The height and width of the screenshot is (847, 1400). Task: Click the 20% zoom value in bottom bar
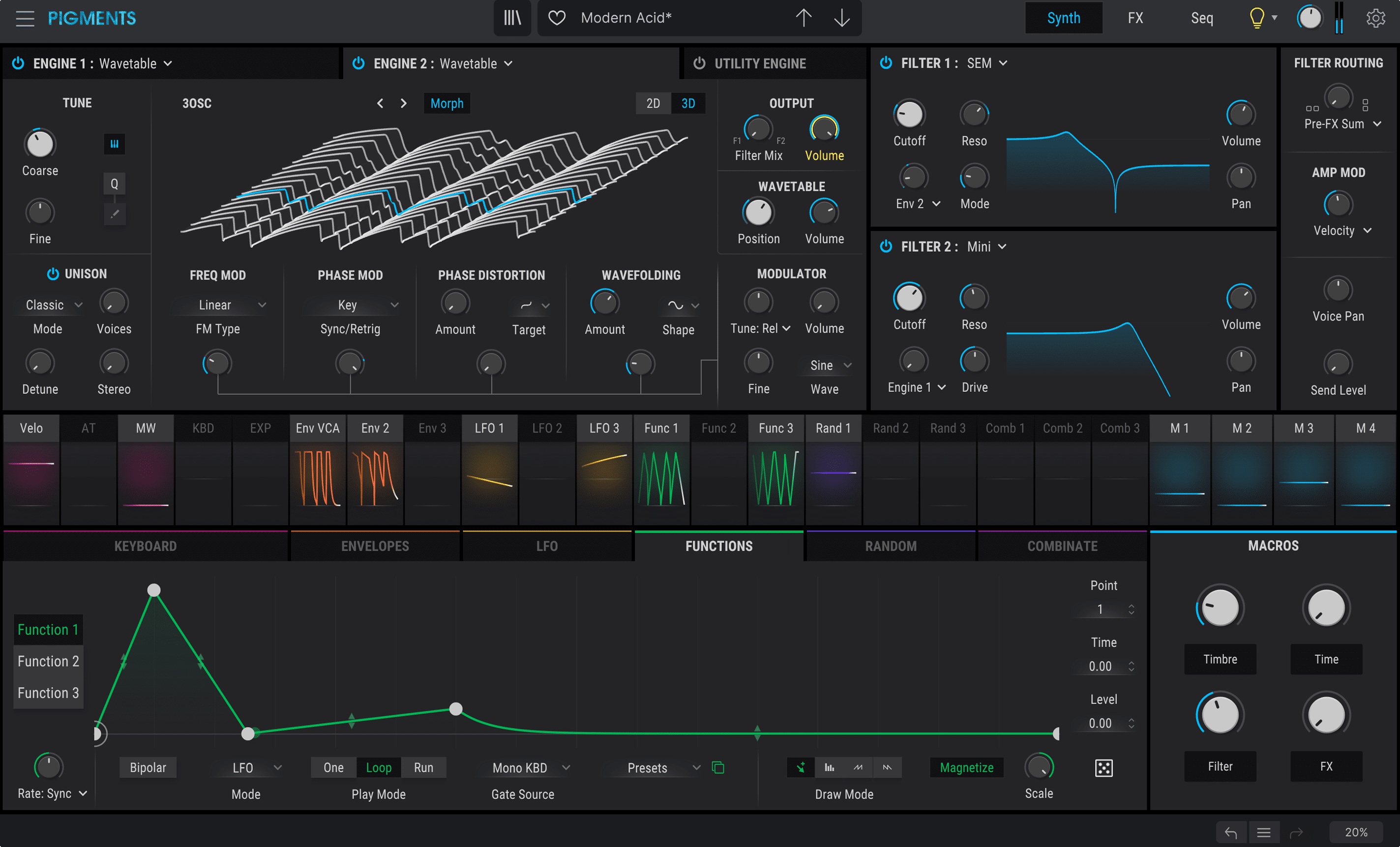click(1356, 832)
